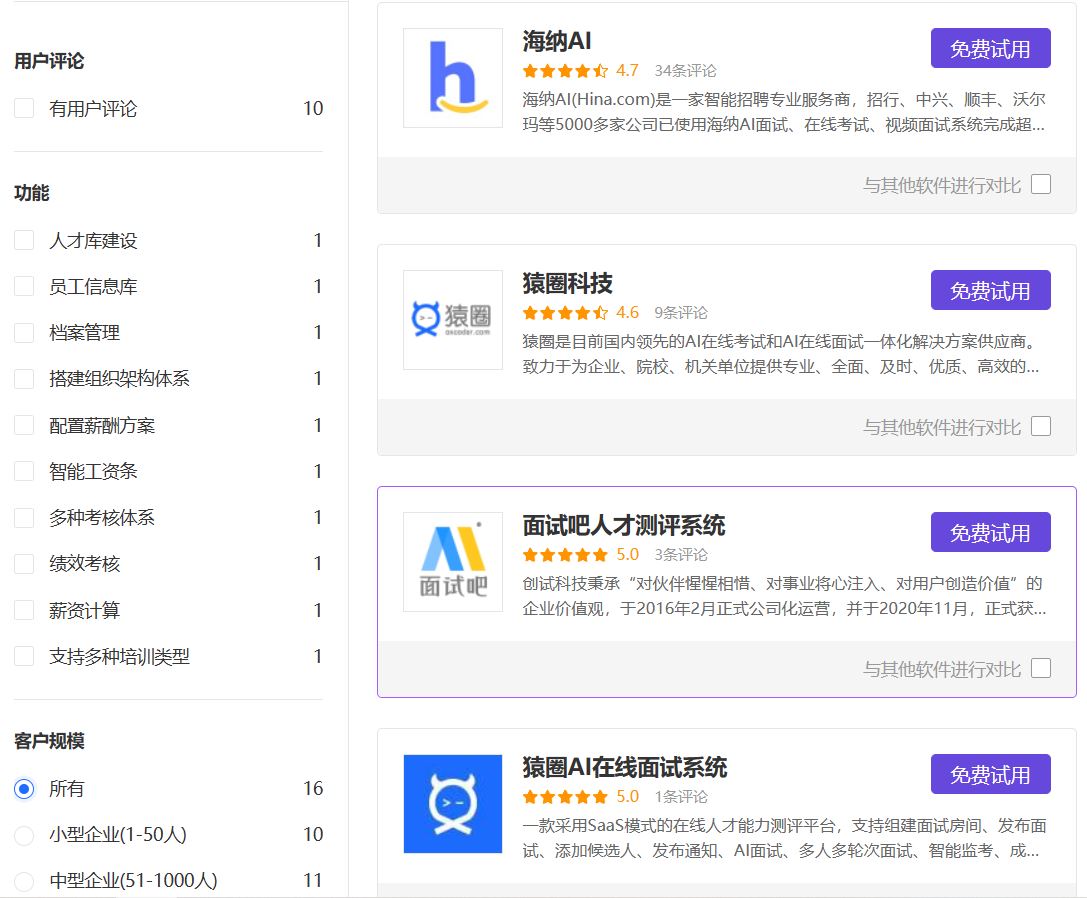
Task: Click the star rating for 猿圈AI在线面试系统
Action: [x=565, y=797]
